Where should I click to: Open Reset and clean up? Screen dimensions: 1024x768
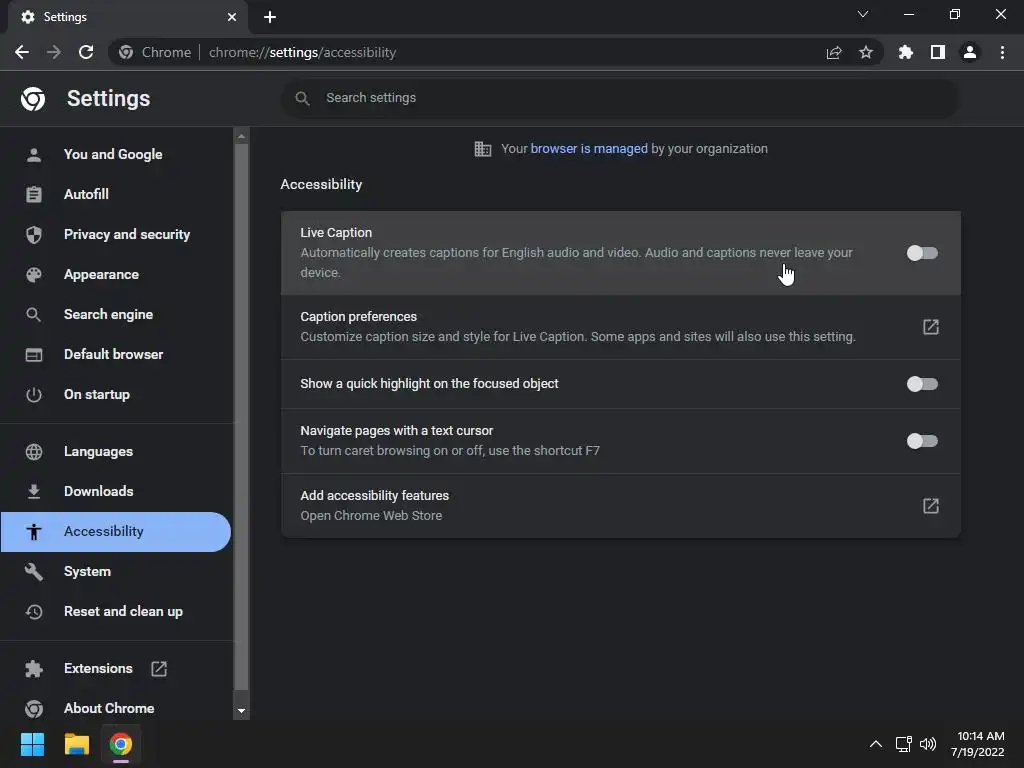[116, 611]
